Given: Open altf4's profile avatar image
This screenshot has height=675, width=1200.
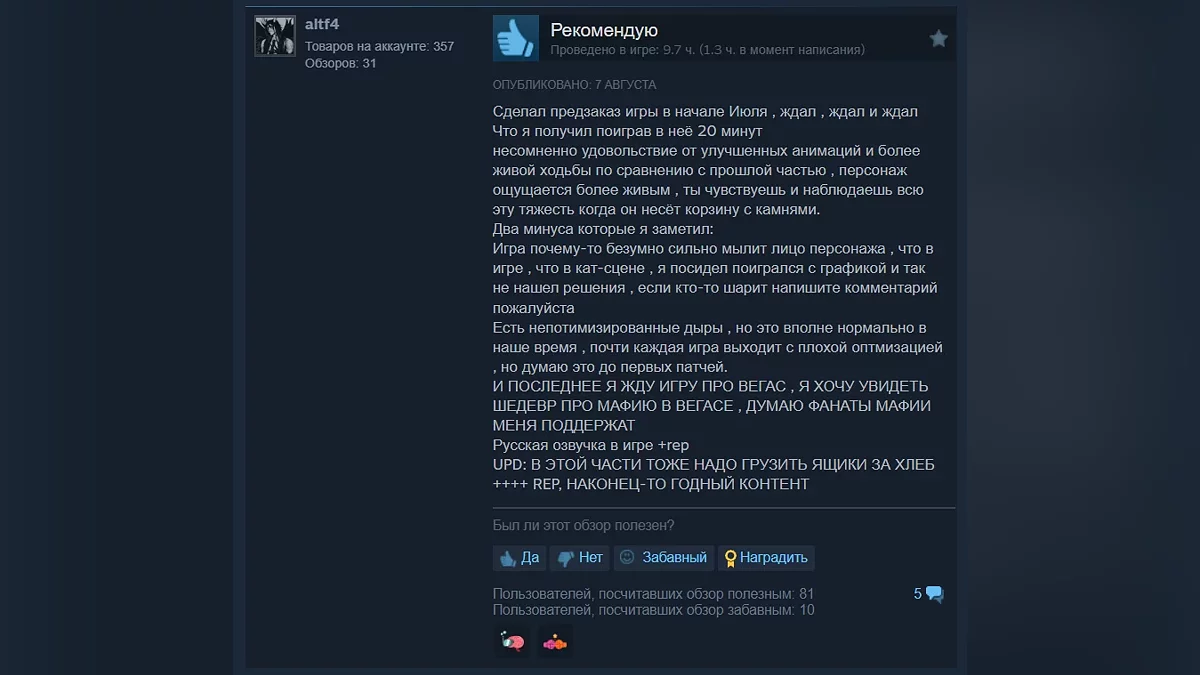Looking at the screenshot, I should 275,36.
